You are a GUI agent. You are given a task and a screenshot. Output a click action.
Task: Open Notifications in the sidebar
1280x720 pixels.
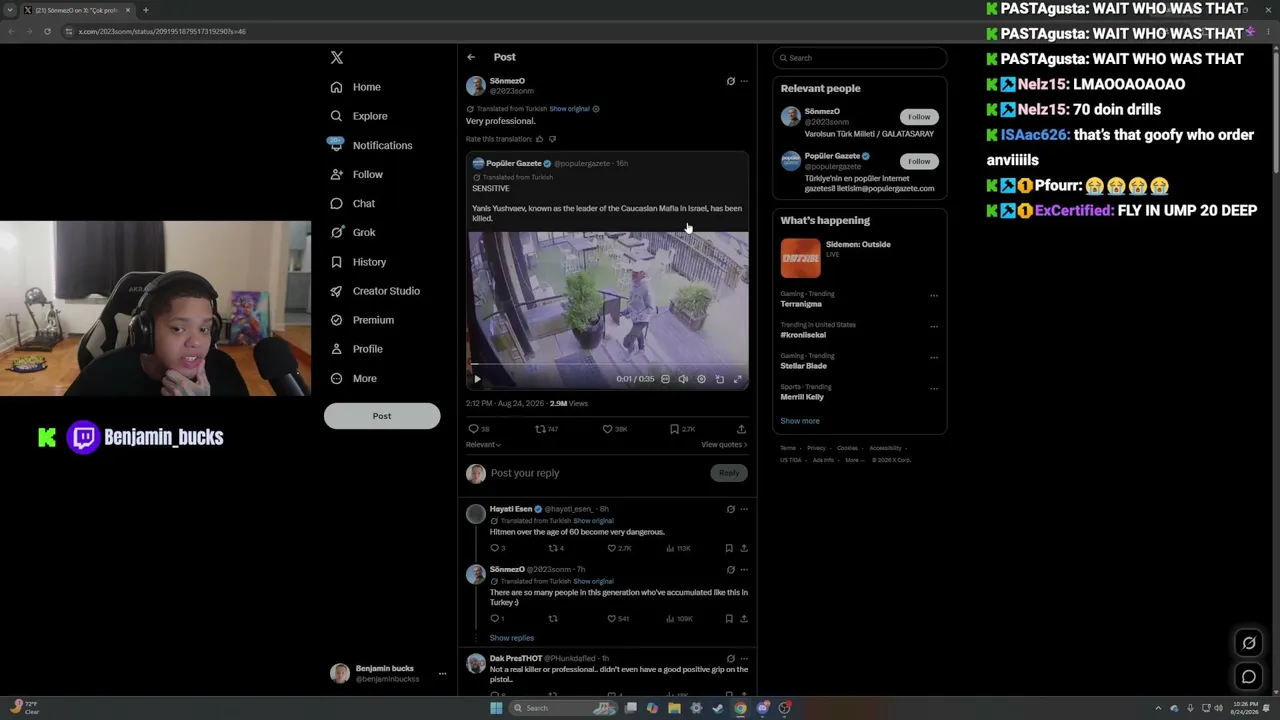coord(370,145)
